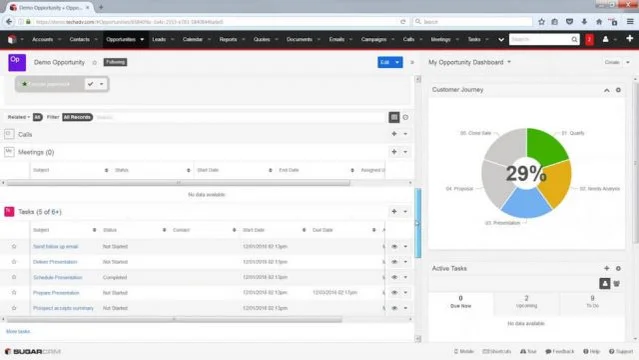Click the Calls subpanel module icon
This screenshot has height=360, width=639.
pyautogui.click(x=9, y=134)
